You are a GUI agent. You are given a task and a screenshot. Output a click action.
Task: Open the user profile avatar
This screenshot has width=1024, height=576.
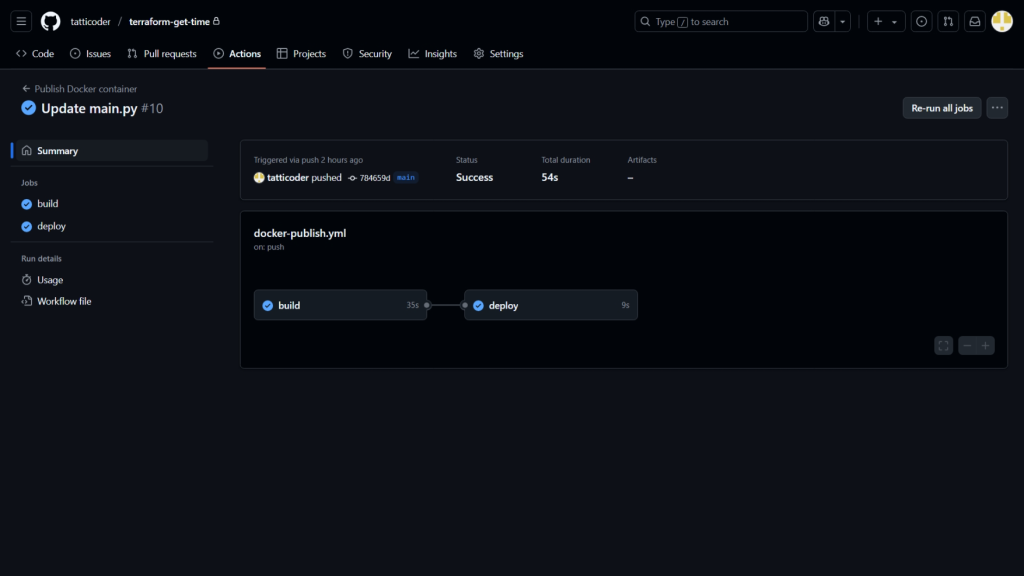(1002, 21)
